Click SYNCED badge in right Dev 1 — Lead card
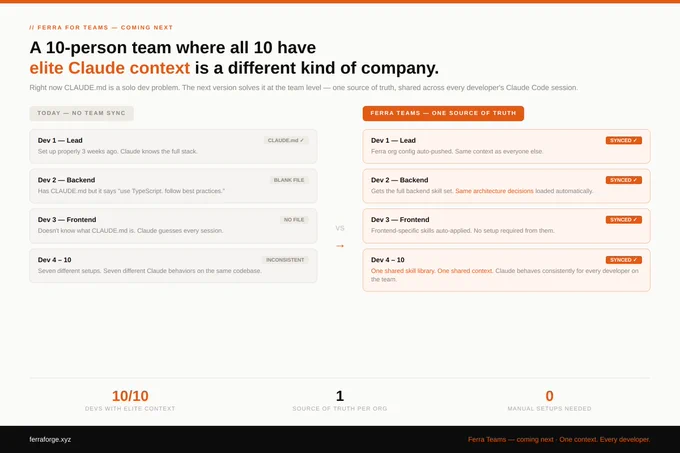680x453 pixels. (x=624, y=140)
